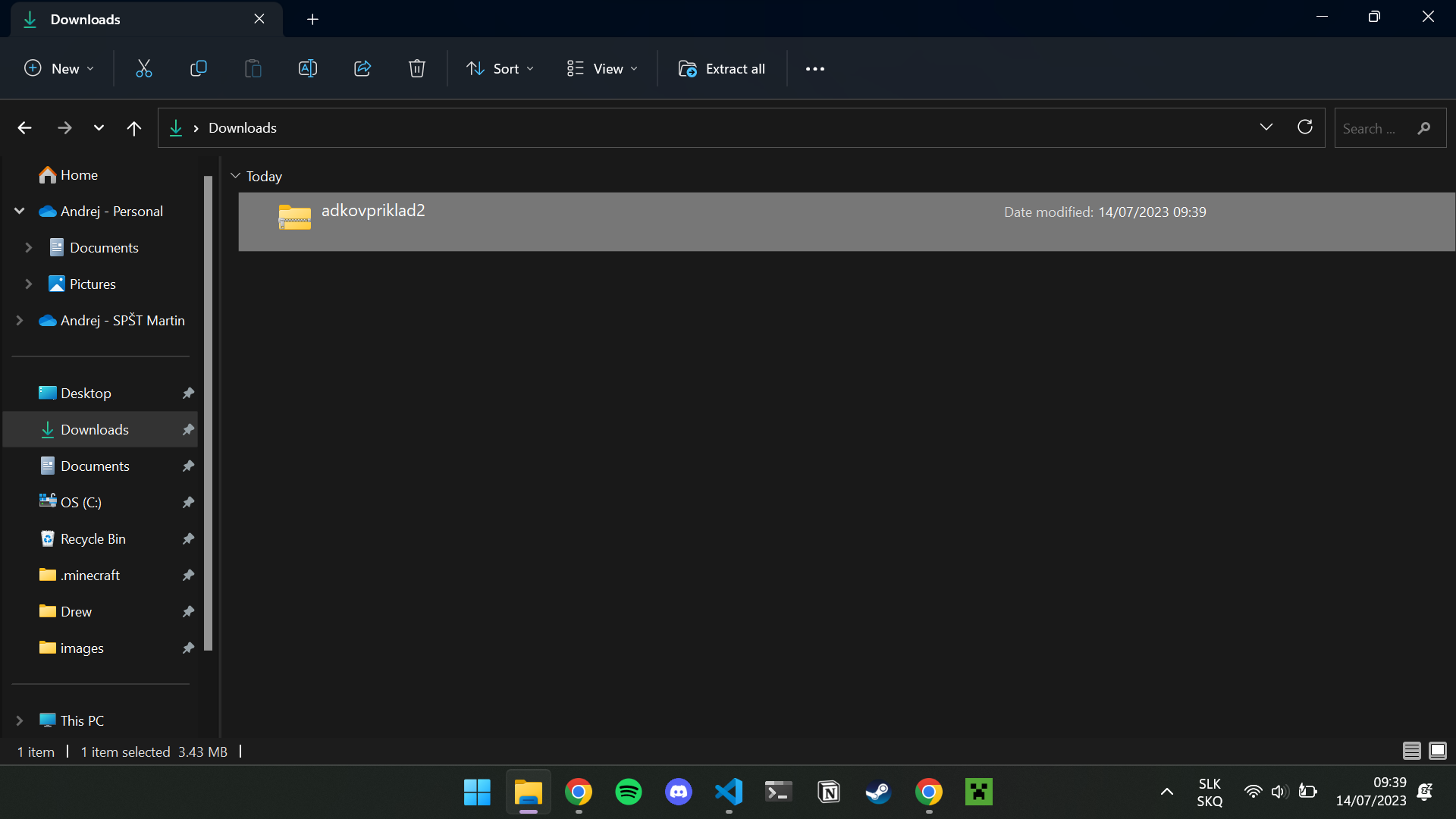Open Minecraft launcher from taskbar

pyautogui.click(x=979, y=792)
